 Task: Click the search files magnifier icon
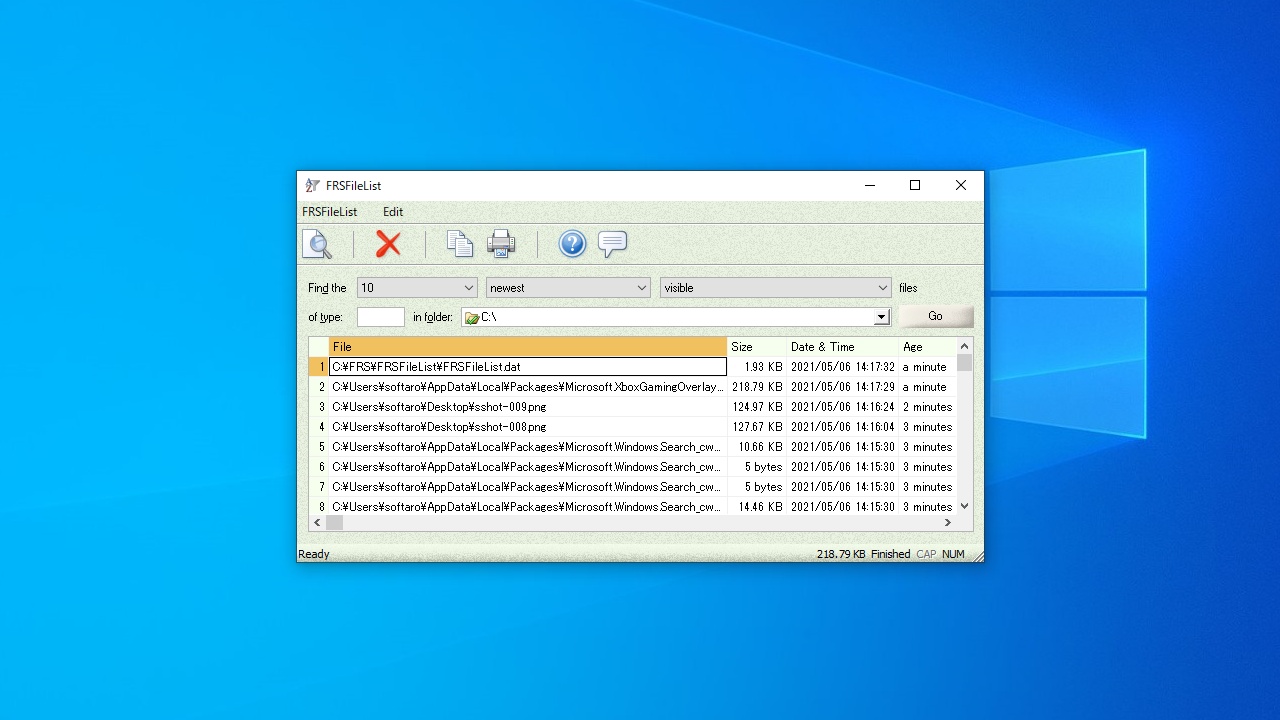coord(317,244)
